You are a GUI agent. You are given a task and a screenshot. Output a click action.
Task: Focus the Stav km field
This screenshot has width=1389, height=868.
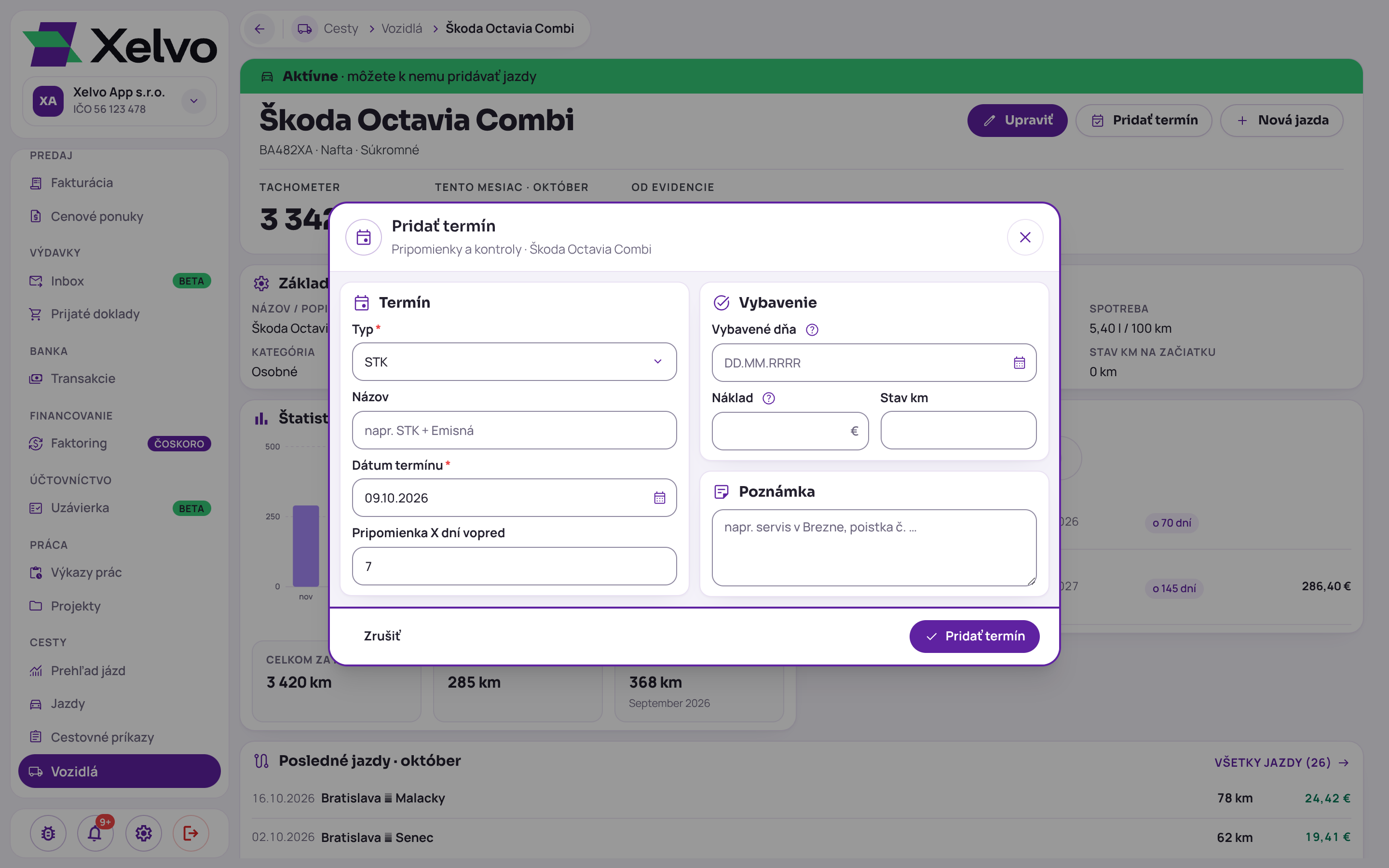coord(958,430)
